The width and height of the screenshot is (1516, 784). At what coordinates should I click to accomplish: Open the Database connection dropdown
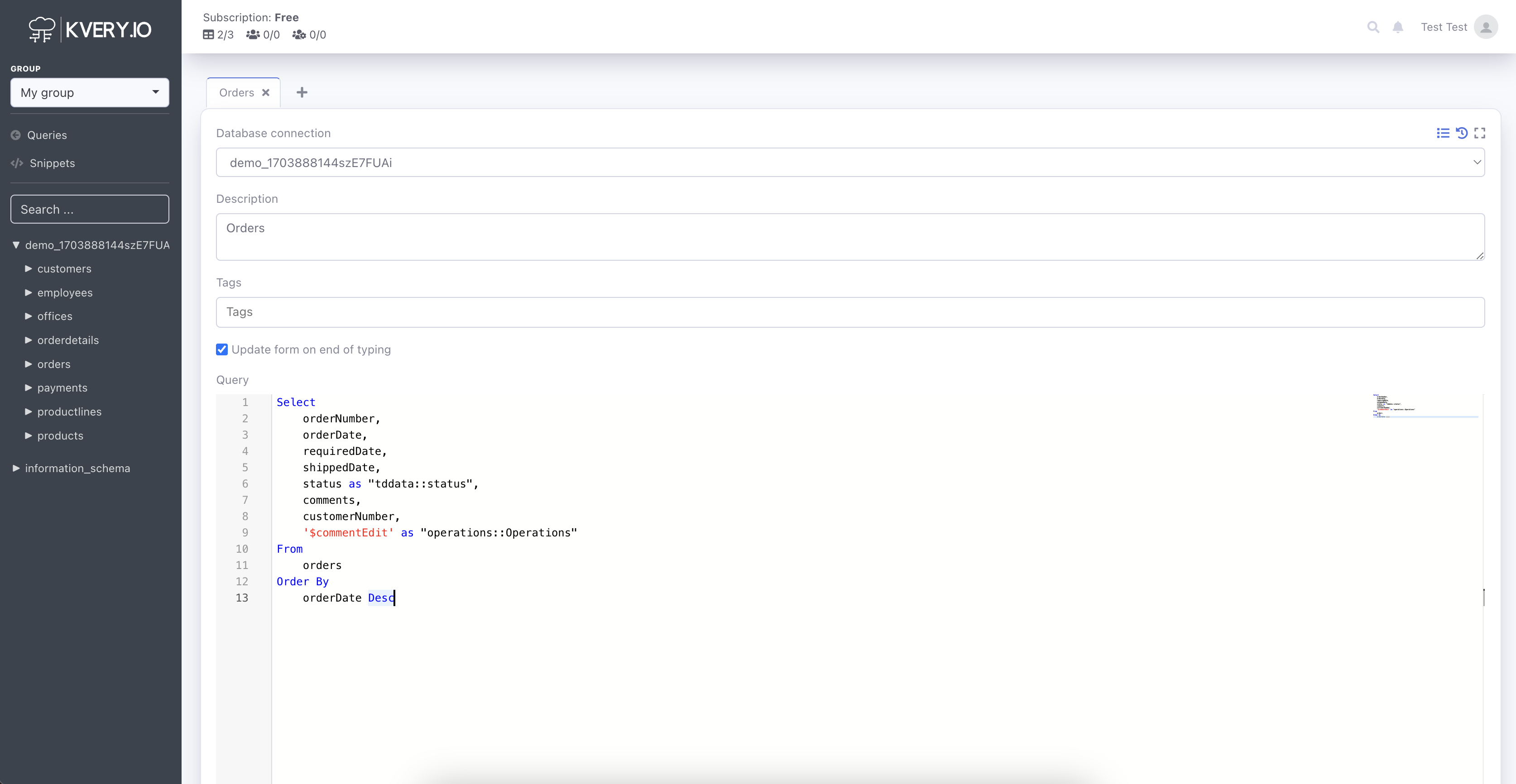pos(850,163)
